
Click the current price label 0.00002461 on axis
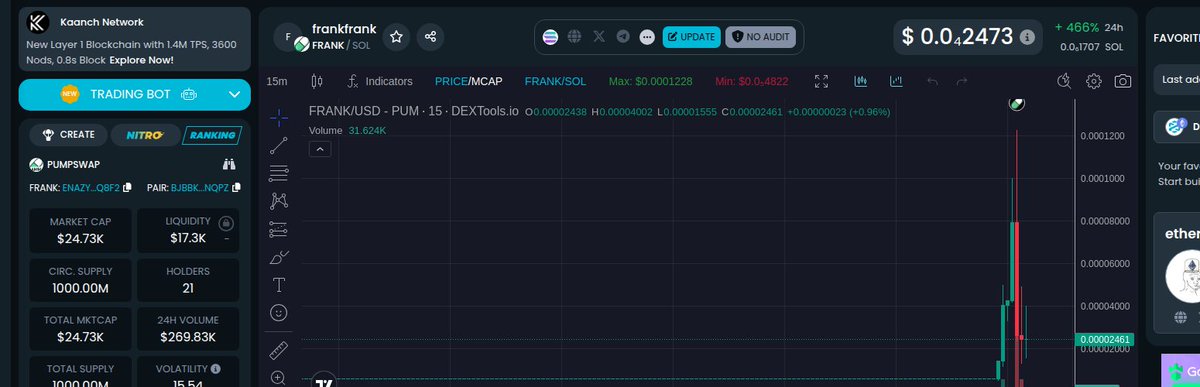click(x=1105, y=340)
